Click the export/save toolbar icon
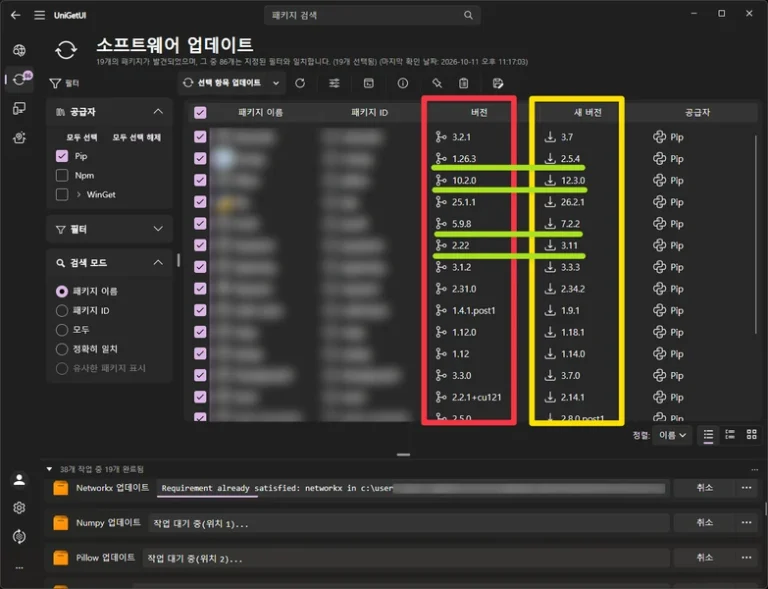Viewport: 768px width, 589px height. pyautogui.click(x=498, y=83)
